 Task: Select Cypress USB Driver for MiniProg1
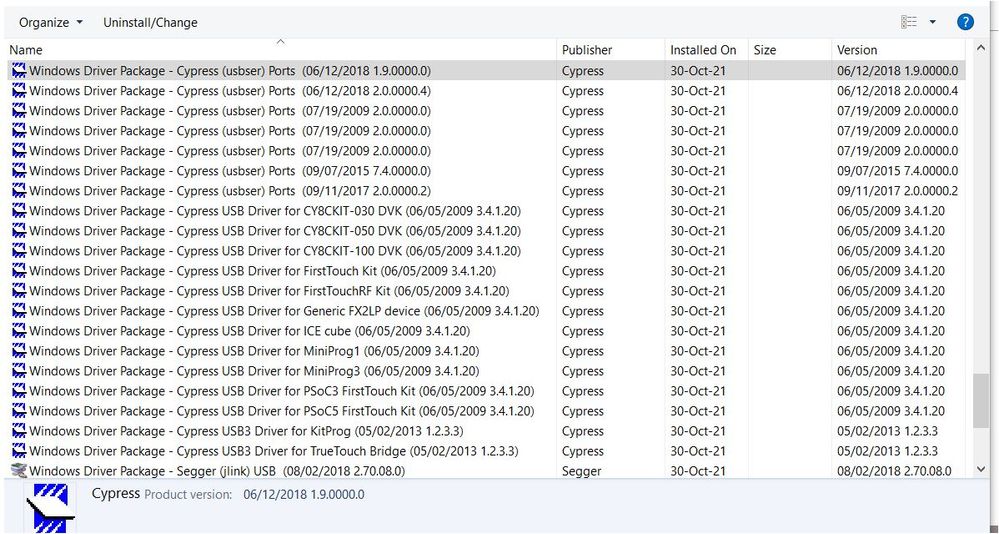pyautogui.click(x=486, y=351)
